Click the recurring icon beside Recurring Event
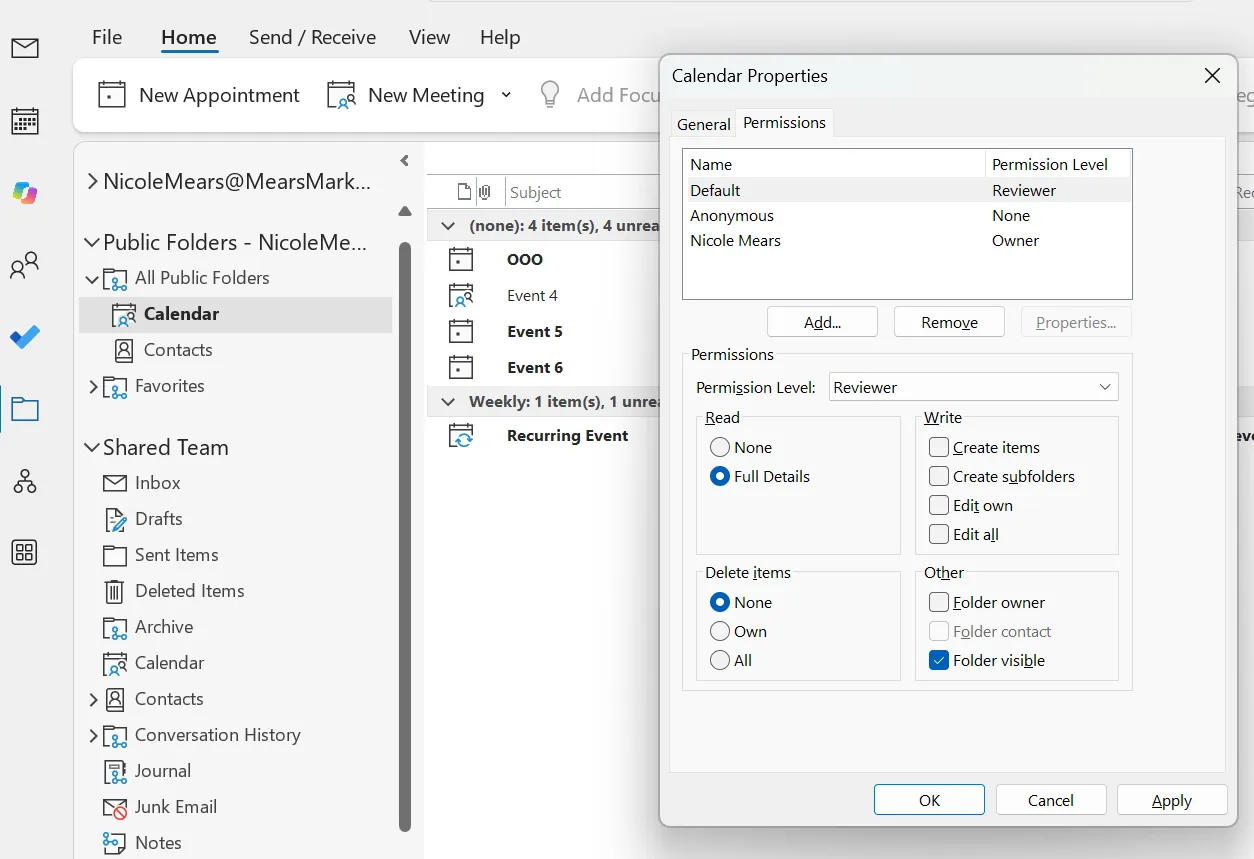 tap(461, 436)
